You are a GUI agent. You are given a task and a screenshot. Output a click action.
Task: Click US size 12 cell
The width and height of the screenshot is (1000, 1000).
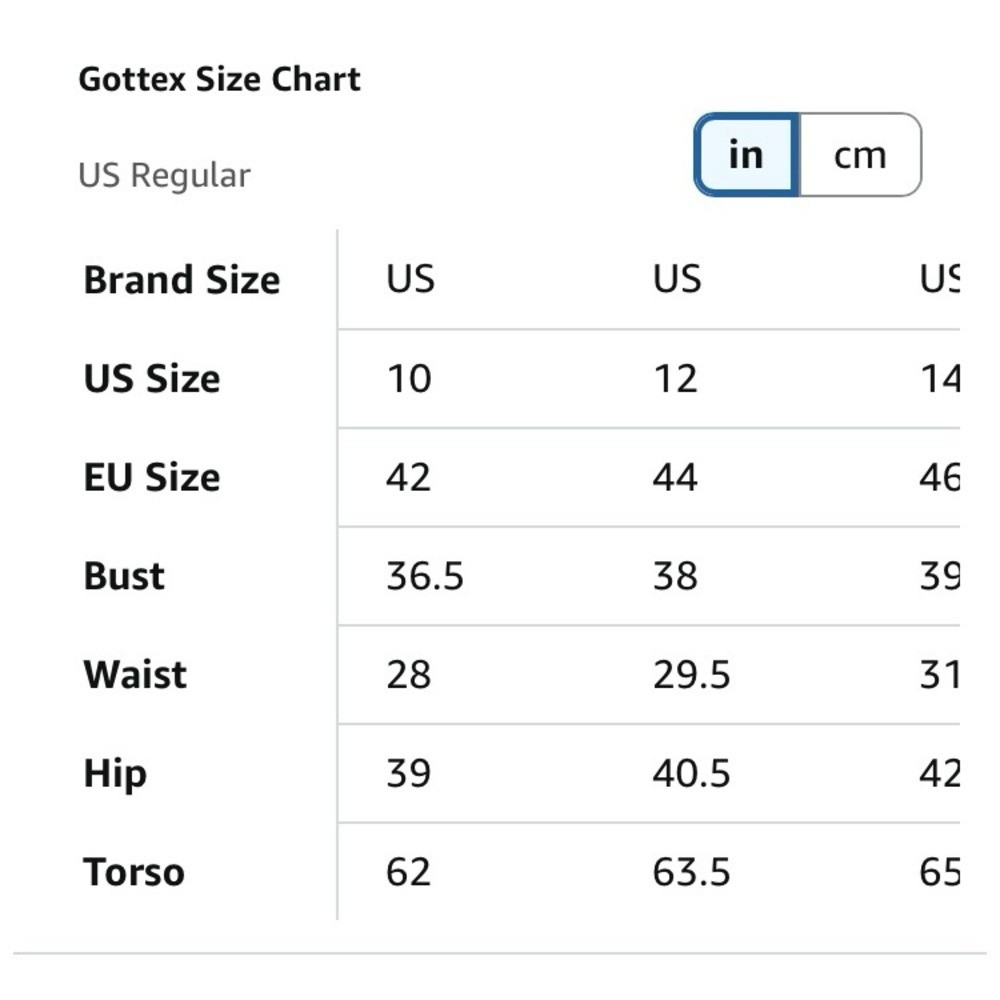[675, 379]
